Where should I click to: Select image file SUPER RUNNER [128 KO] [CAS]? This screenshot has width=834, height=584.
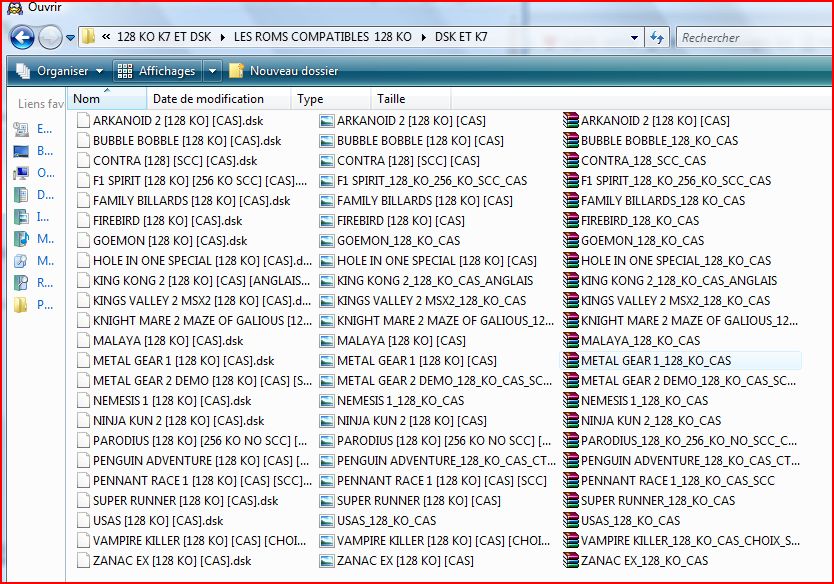[411, 501]
